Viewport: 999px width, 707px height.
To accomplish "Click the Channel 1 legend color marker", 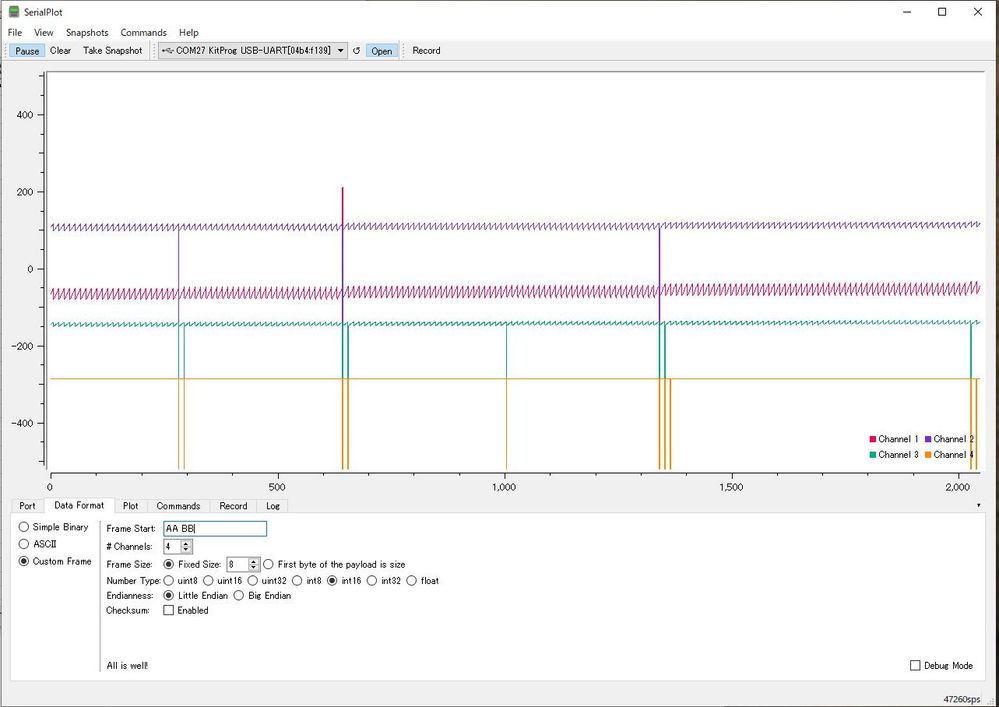I will pos(872,439).
